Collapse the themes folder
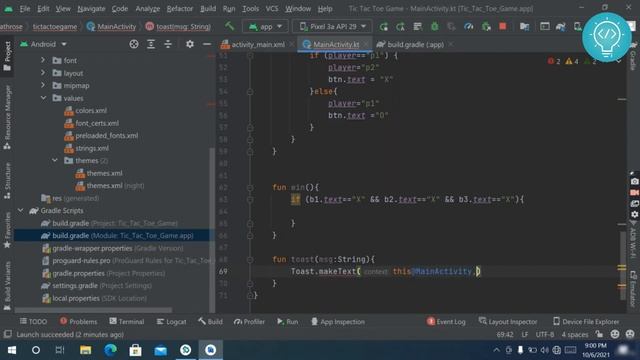This screenshot has width=640, height=360. [55, 160]
